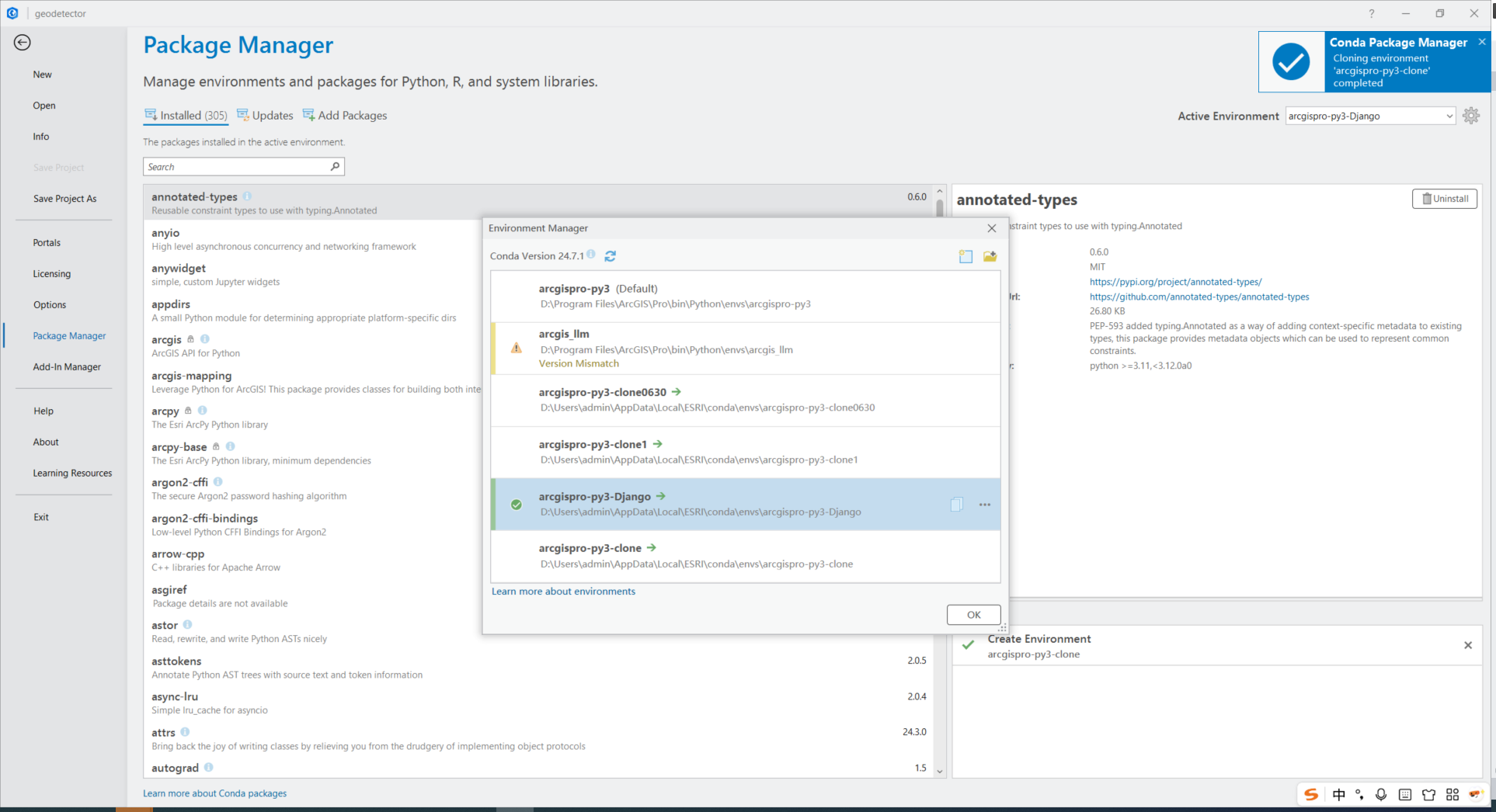Open Options in sidebar
The image size is (1496, 812).
pos(50,305)
